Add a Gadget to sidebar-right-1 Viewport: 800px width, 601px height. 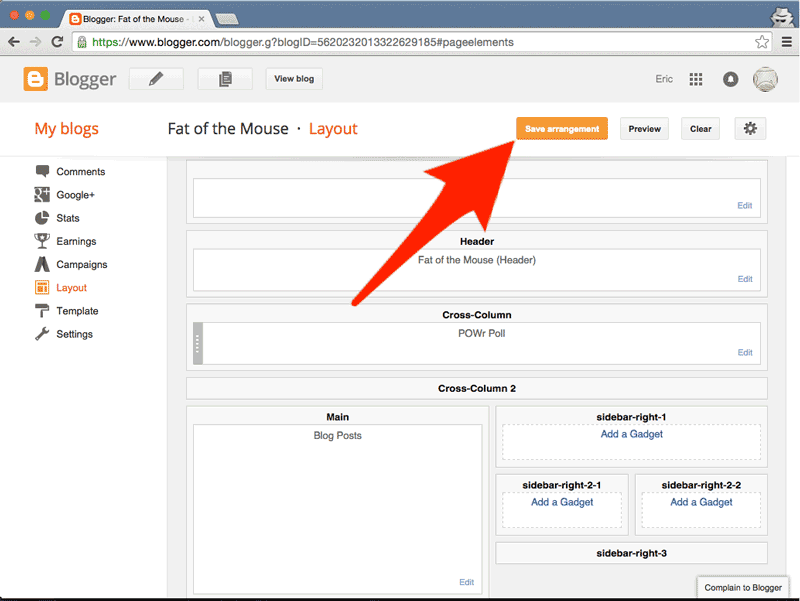[632, 434]
